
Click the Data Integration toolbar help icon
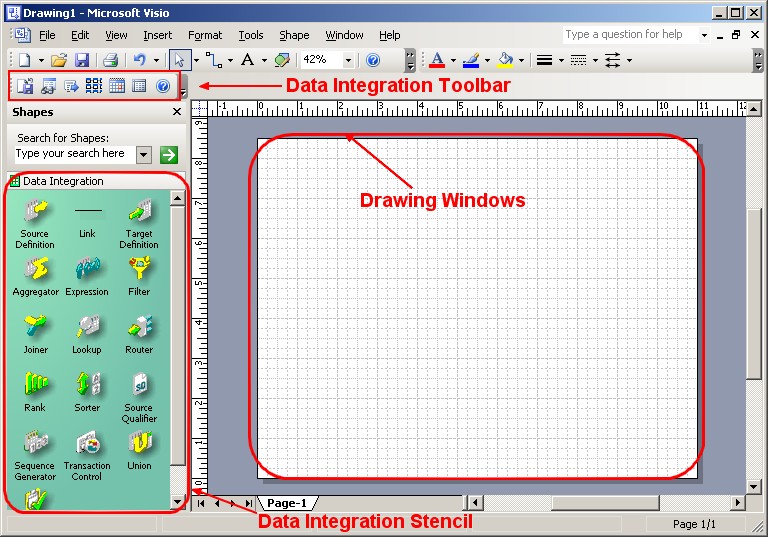163,86
